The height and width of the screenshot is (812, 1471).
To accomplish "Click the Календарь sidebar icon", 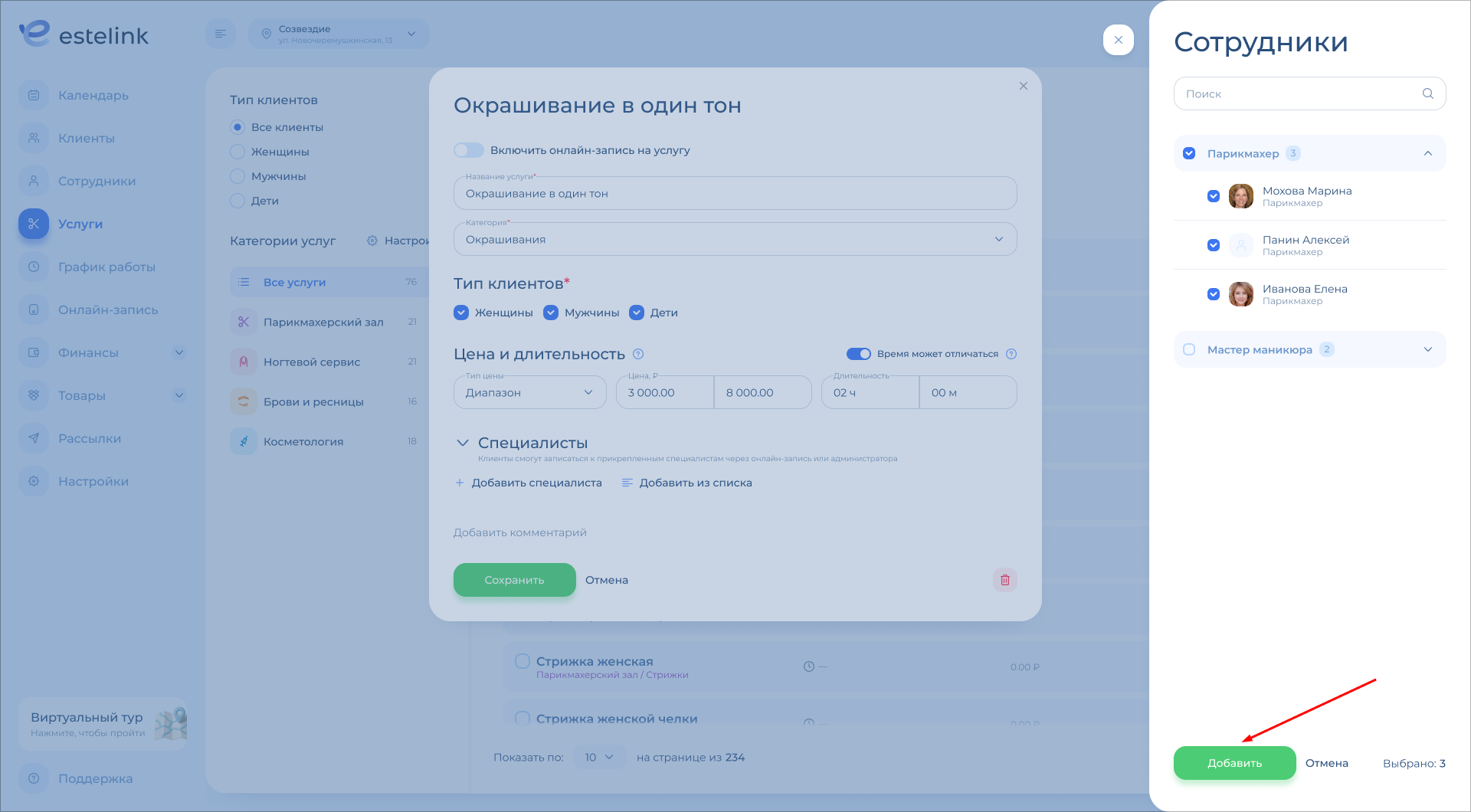I will point(34,96).
